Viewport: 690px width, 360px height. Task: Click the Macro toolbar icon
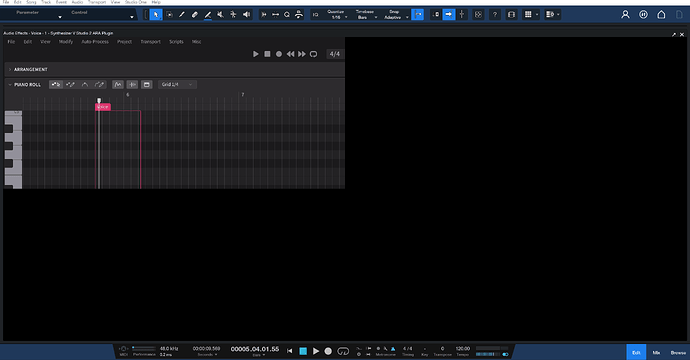(x=299, y=15)
